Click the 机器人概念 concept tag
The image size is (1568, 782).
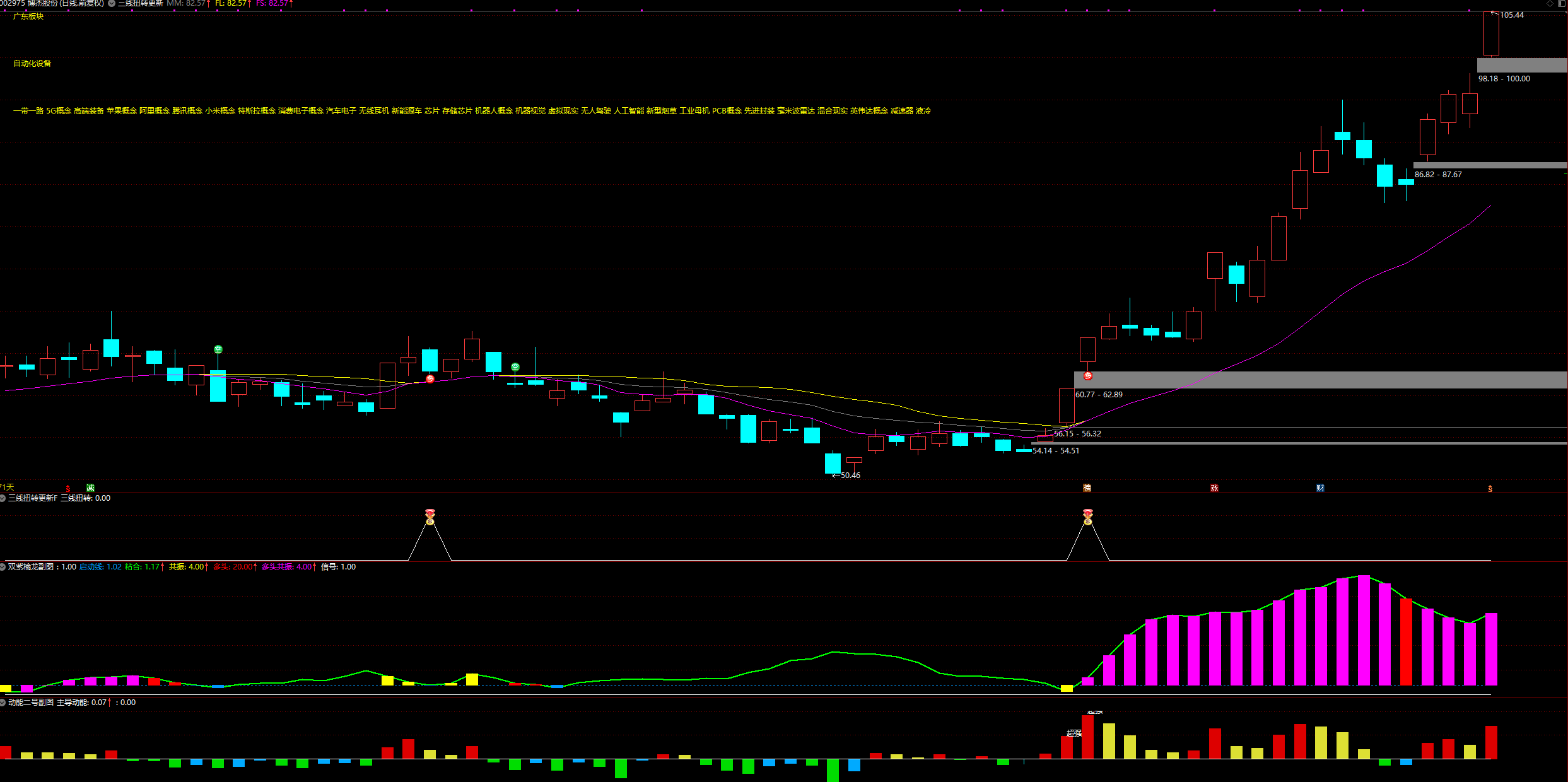coord(494,111)
